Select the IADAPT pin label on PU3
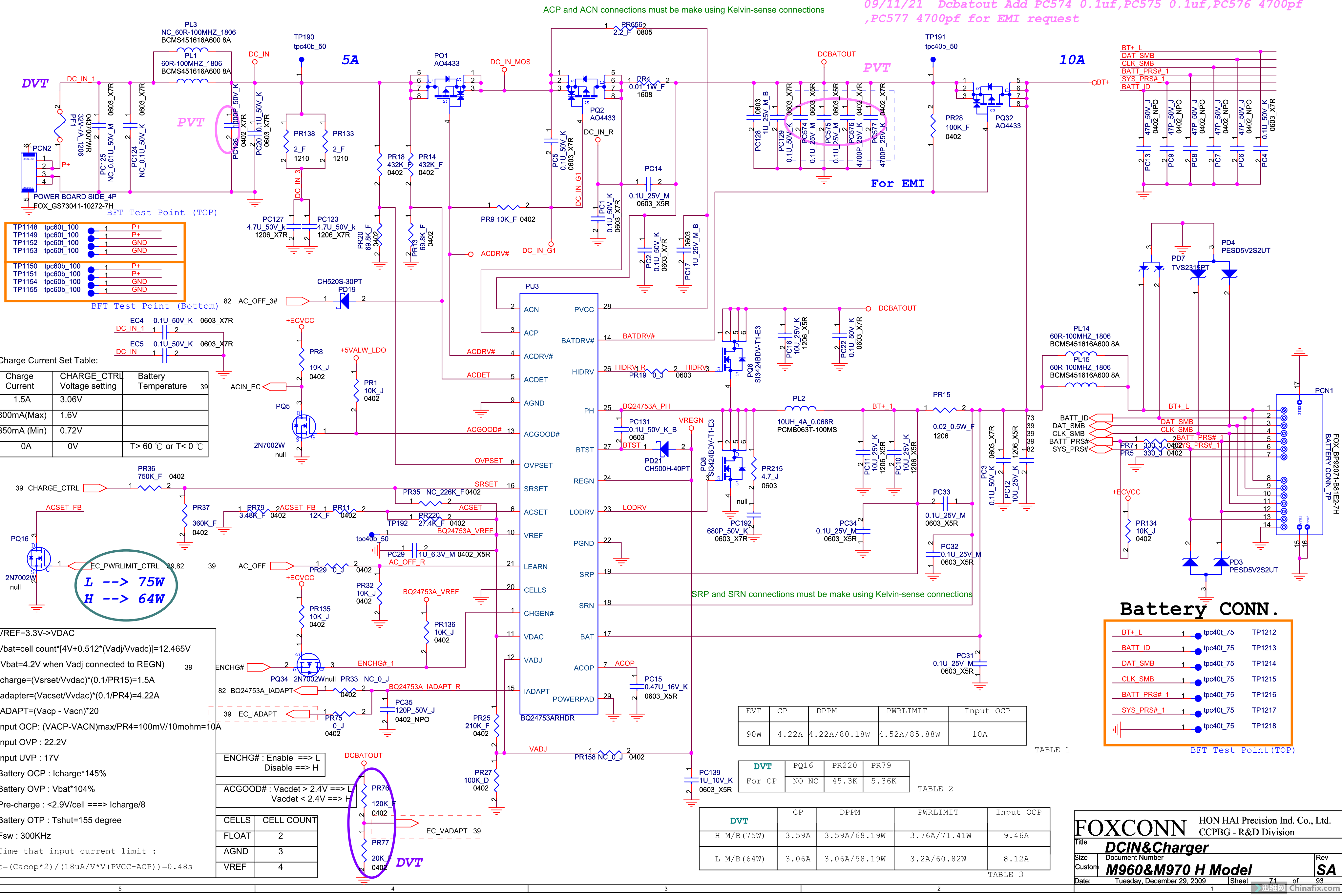 (536, 691)
